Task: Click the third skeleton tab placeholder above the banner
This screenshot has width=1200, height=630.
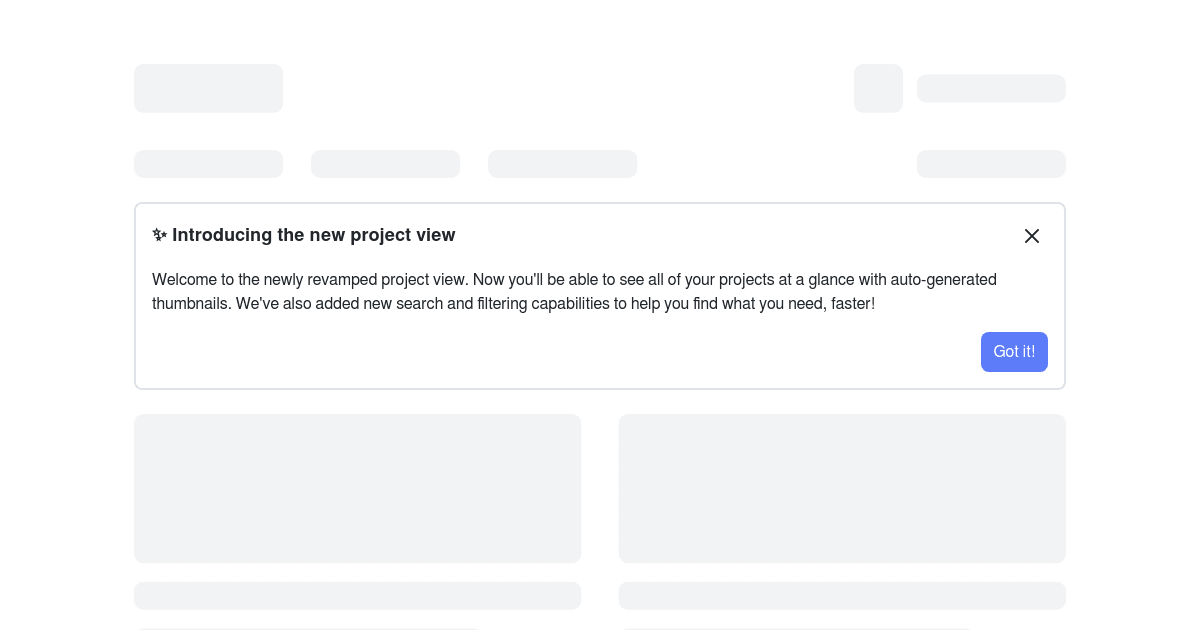Action: 562,164
